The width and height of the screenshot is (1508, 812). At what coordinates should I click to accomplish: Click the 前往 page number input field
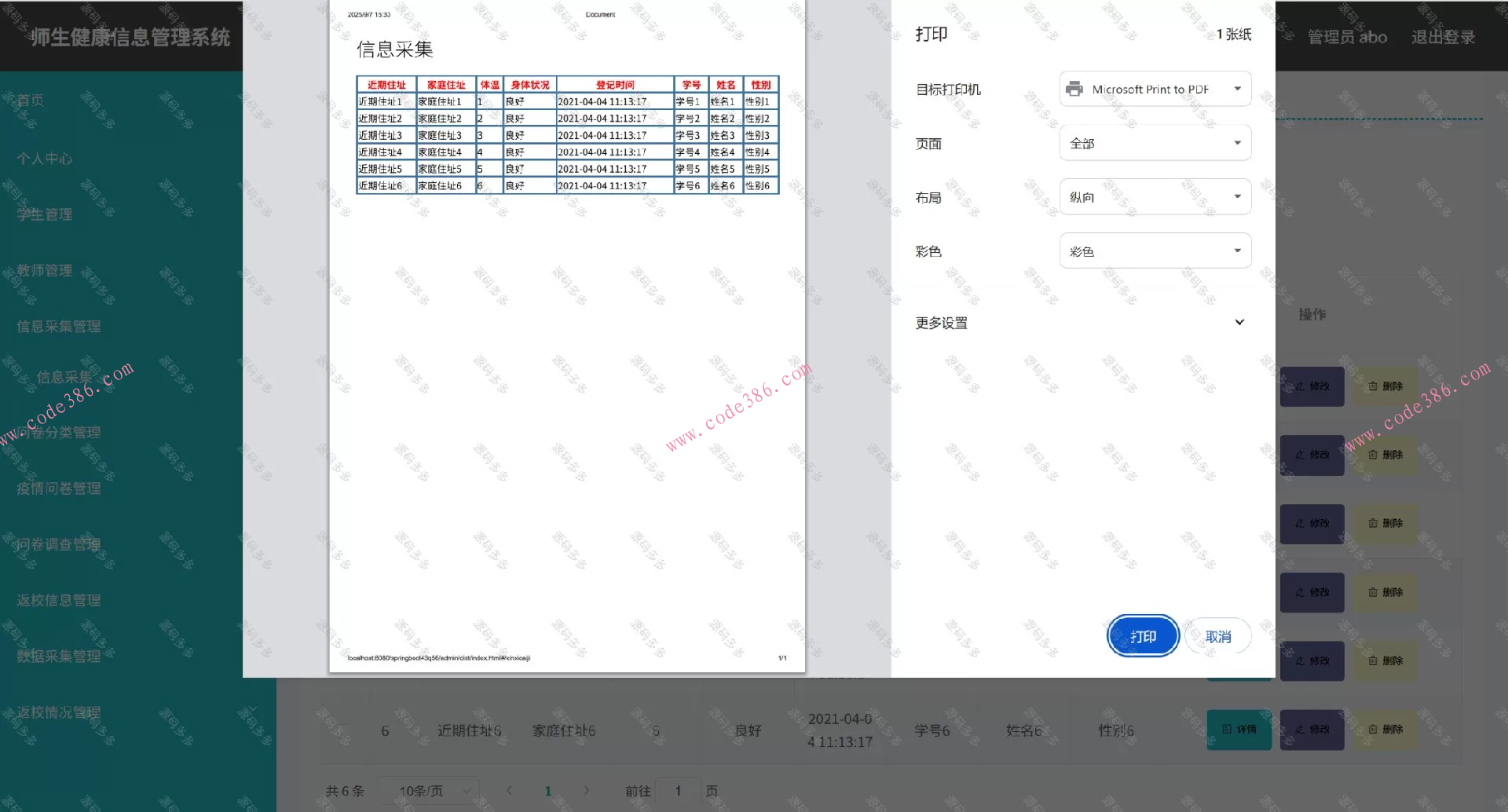point(677,791)
